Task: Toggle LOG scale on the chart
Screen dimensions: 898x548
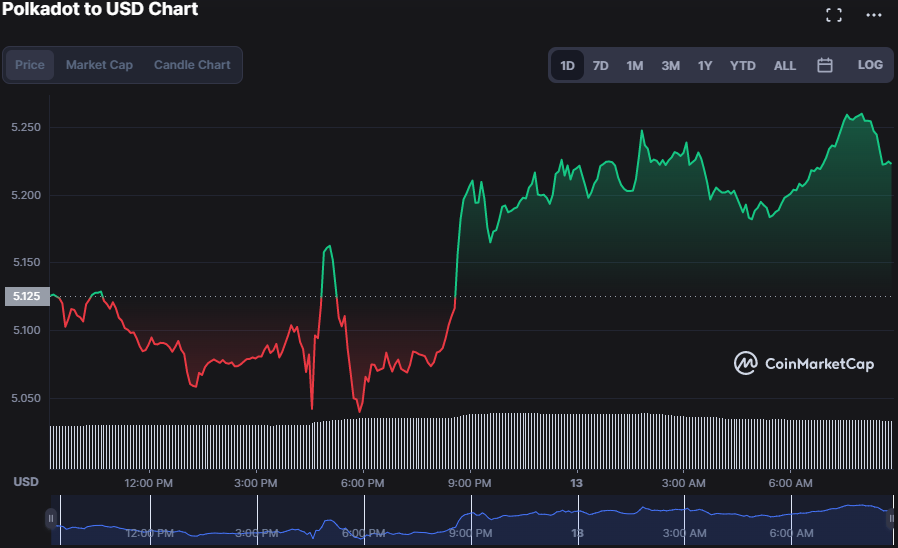Action: [870, 65]
